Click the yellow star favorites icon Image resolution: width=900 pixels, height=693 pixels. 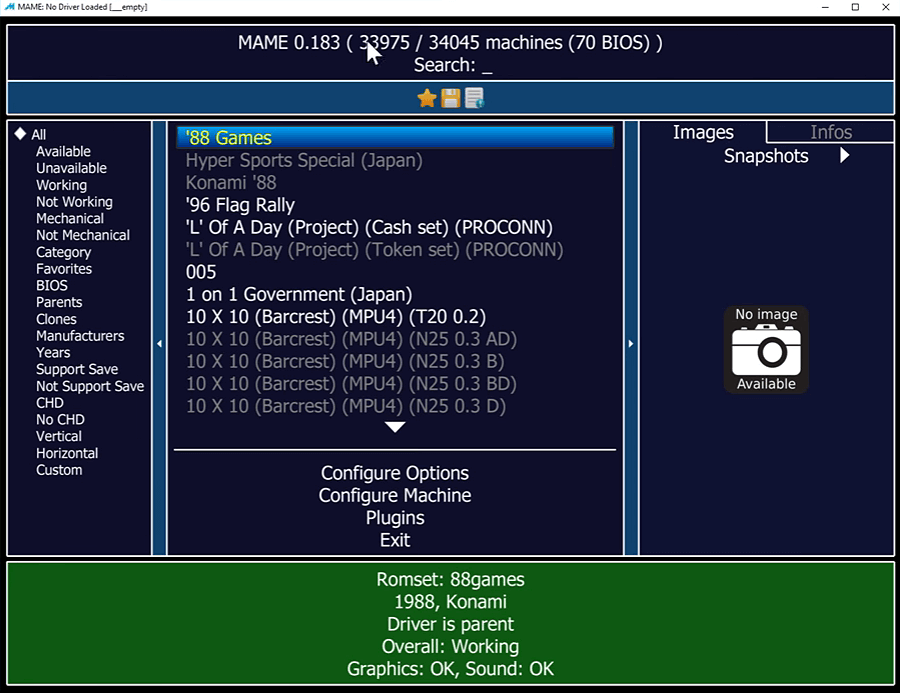click(x=426, y=98)
